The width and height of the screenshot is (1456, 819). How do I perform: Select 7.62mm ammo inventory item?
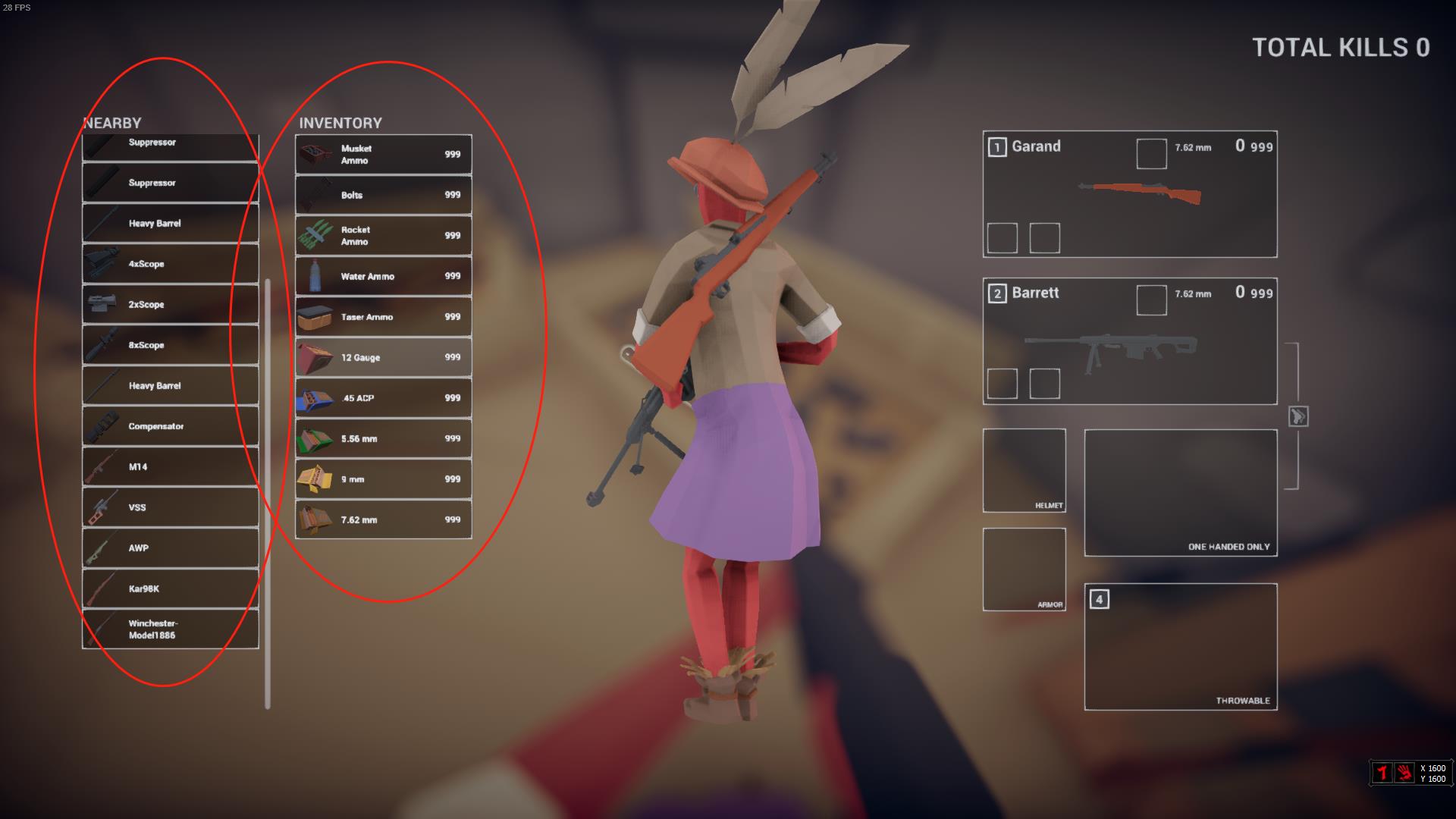coord(384,519)
